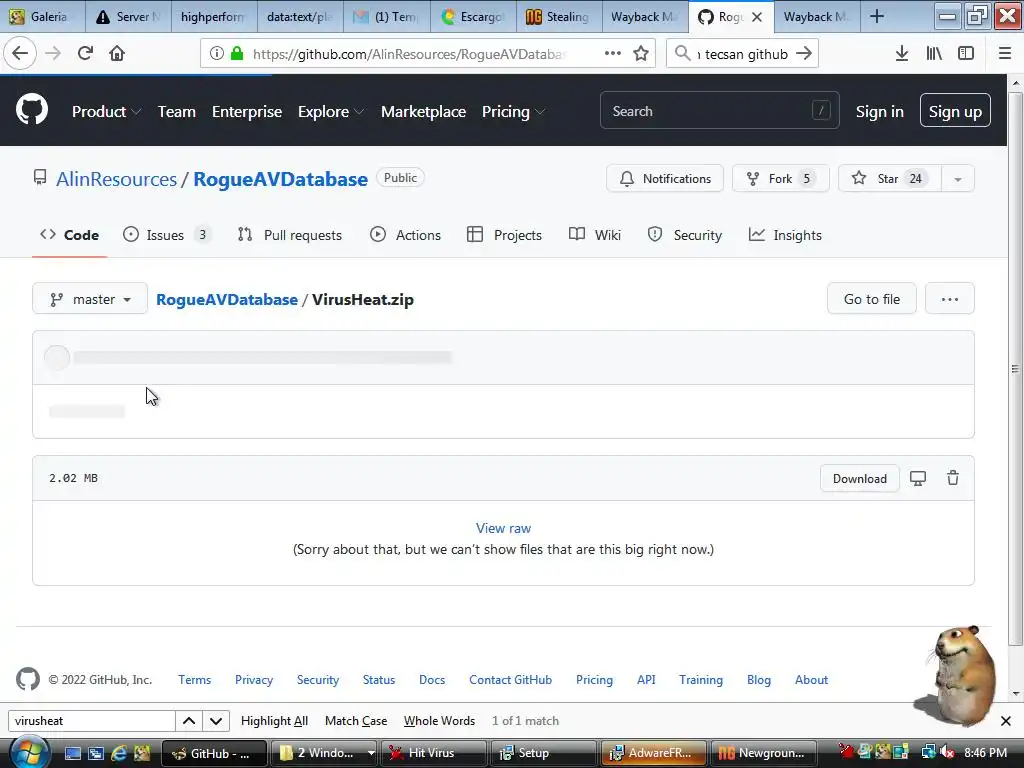
Task: Open a new tab with plus icon
Action: [877, 17]
